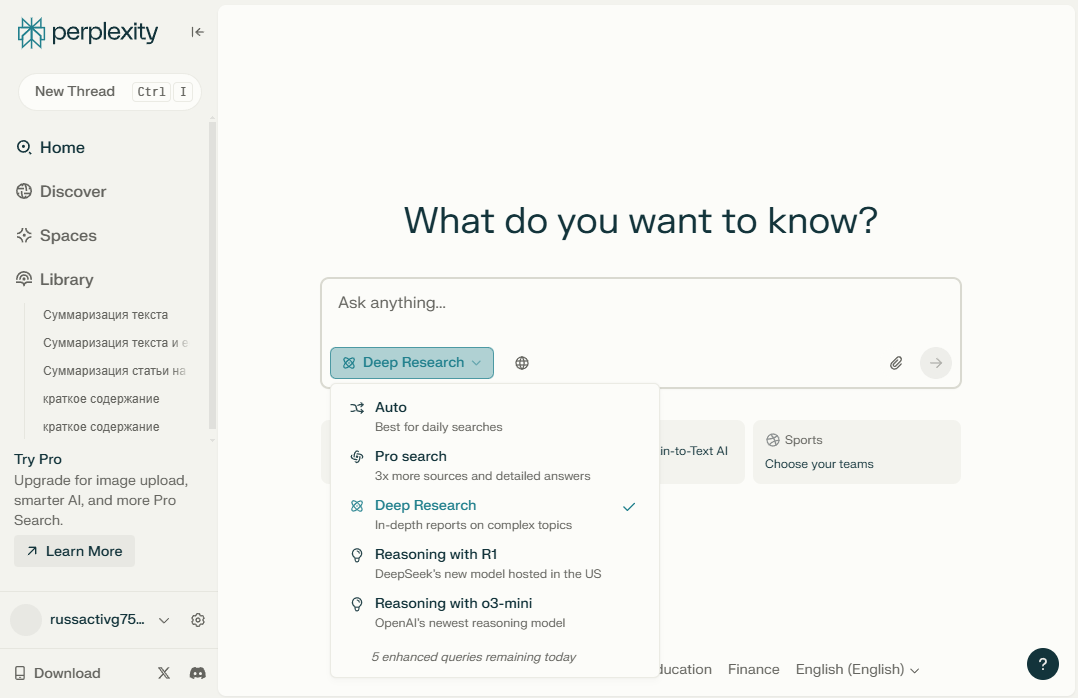1078x698 pixels.
Task: Open thread 'Суммаризация текста'
Action: coord(105,315)
